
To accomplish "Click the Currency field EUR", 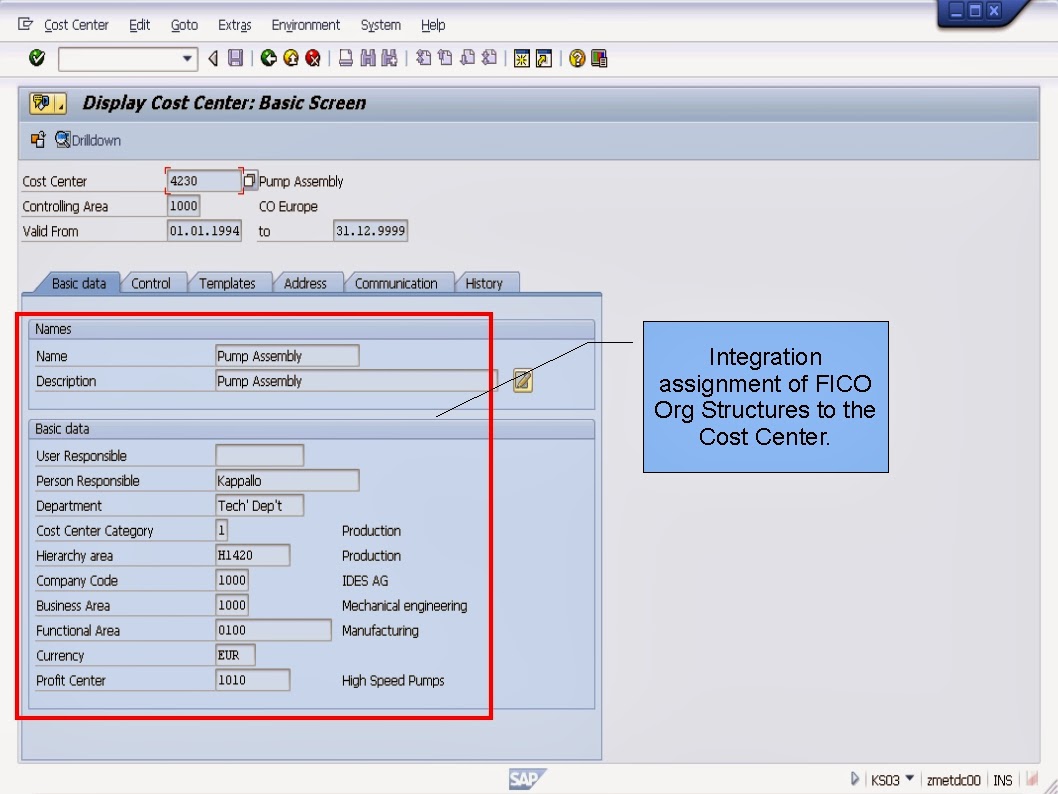I will [235, 655].
